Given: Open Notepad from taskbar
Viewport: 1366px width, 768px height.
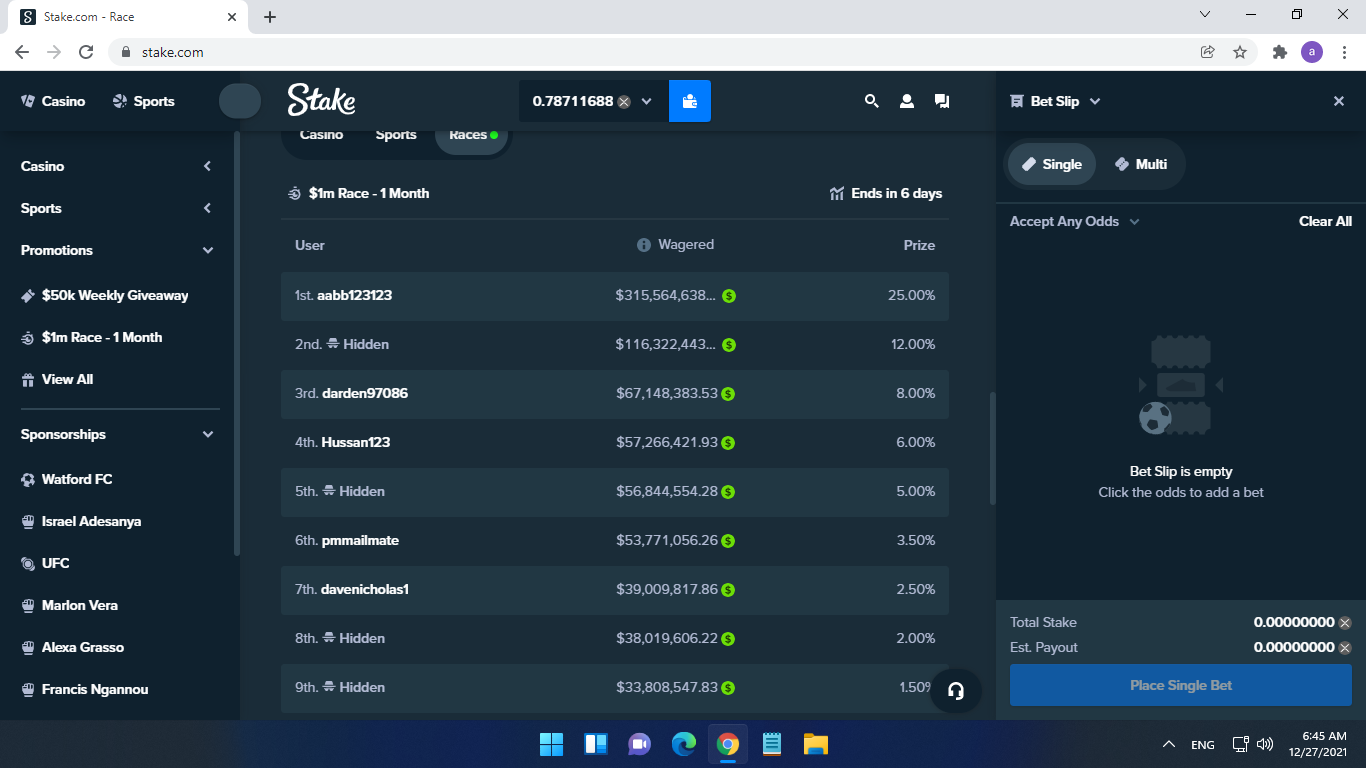Looking at the screenshot, I should coord(772,744).
